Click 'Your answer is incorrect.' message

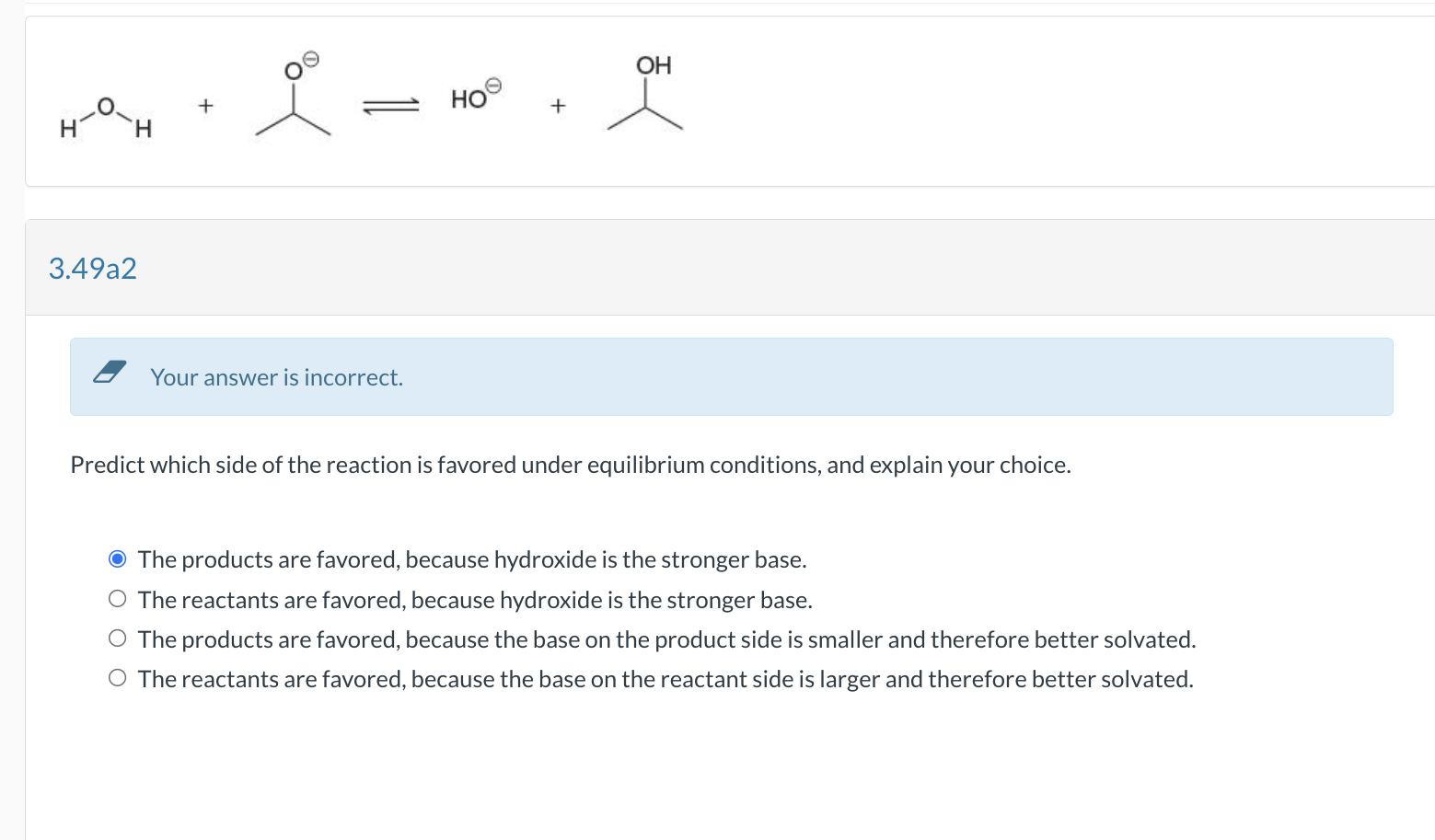[276, 377]
